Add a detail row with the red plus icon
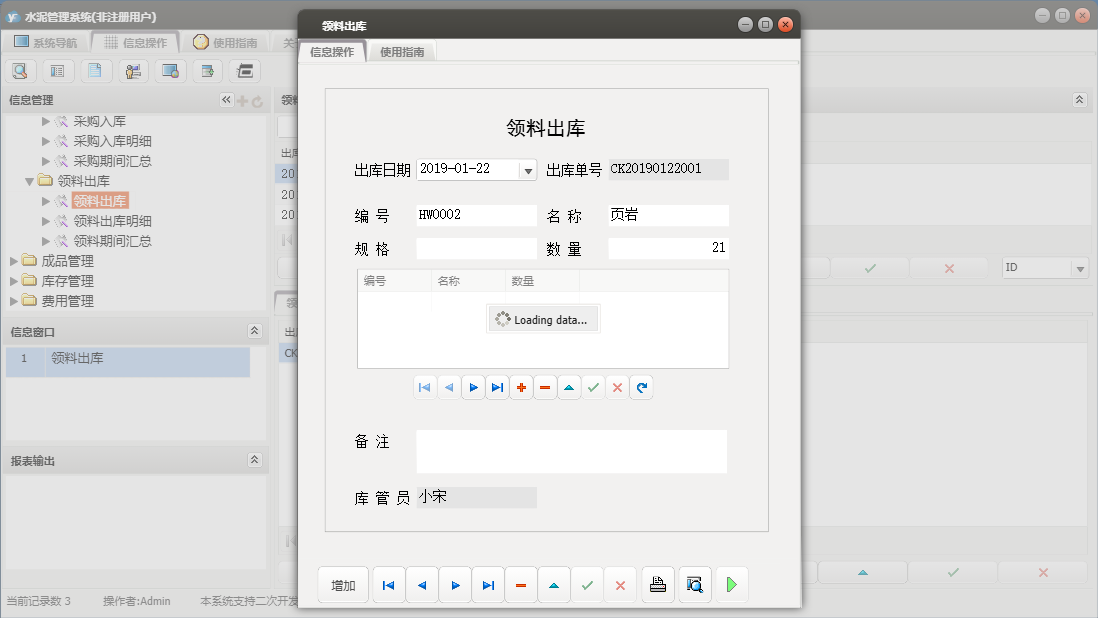The width and height of the screenshot is (1098, 618). 521,387
